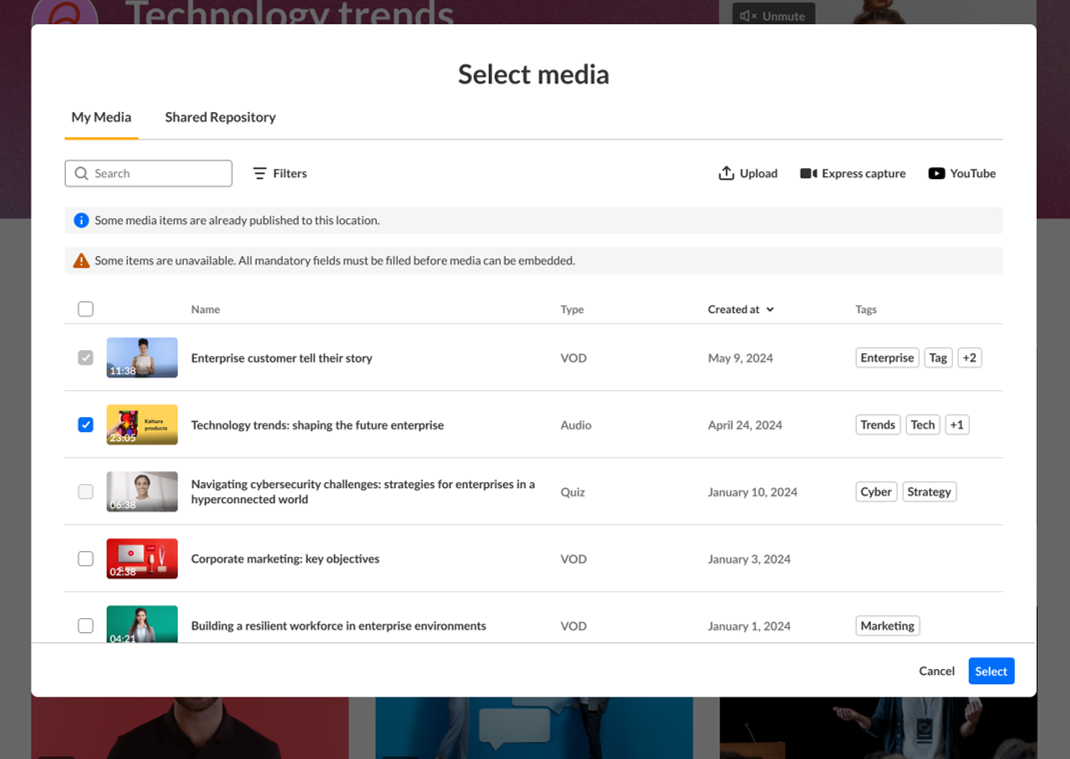Viewport: 1070px width, 759px height.
Task: Click the search magnifier icon
Action: pyautogui.click(x=82, y=173)
